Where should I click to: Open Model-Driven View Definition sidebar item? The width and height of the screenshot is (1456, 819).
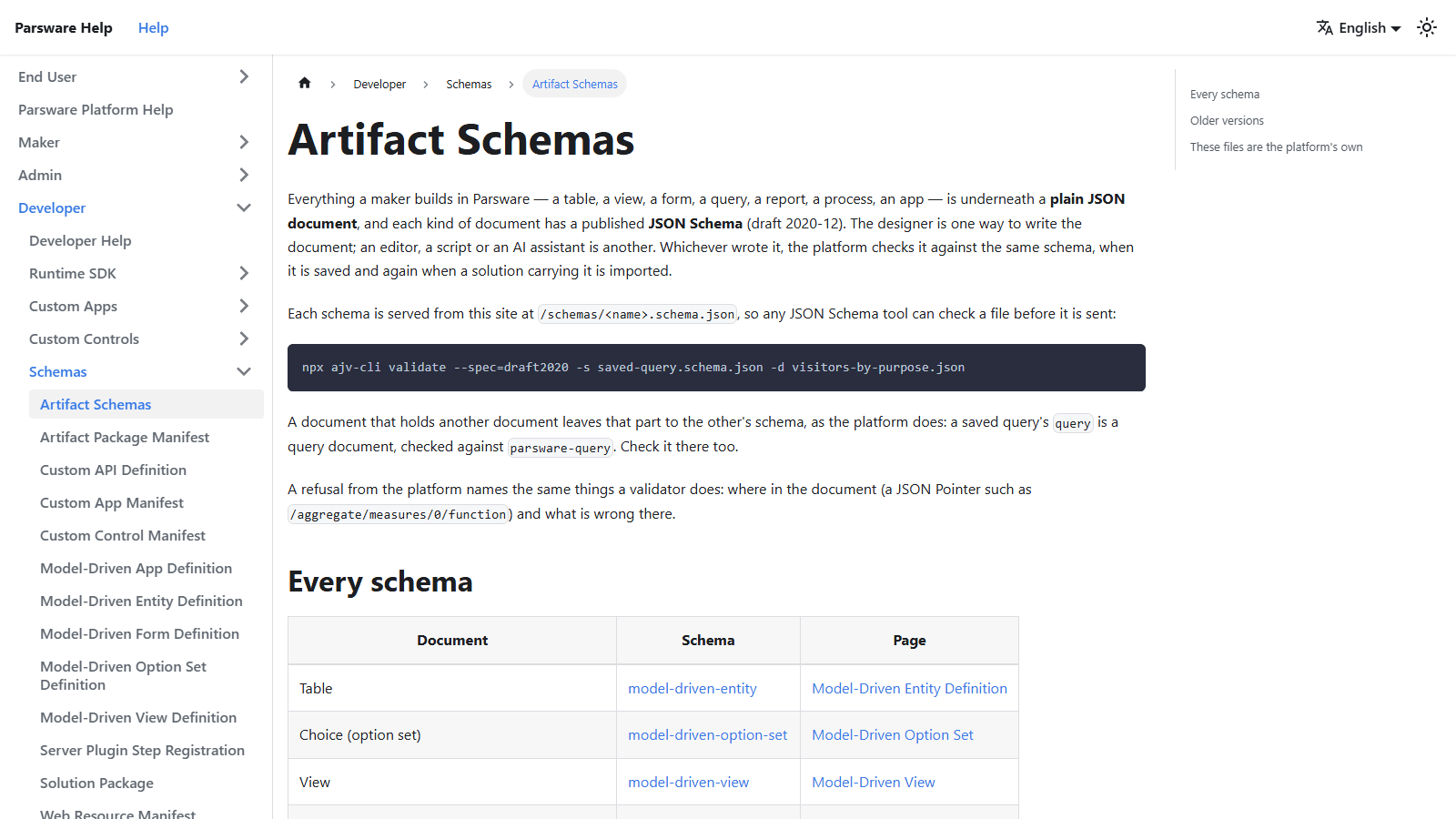click(x=138, y=717)
